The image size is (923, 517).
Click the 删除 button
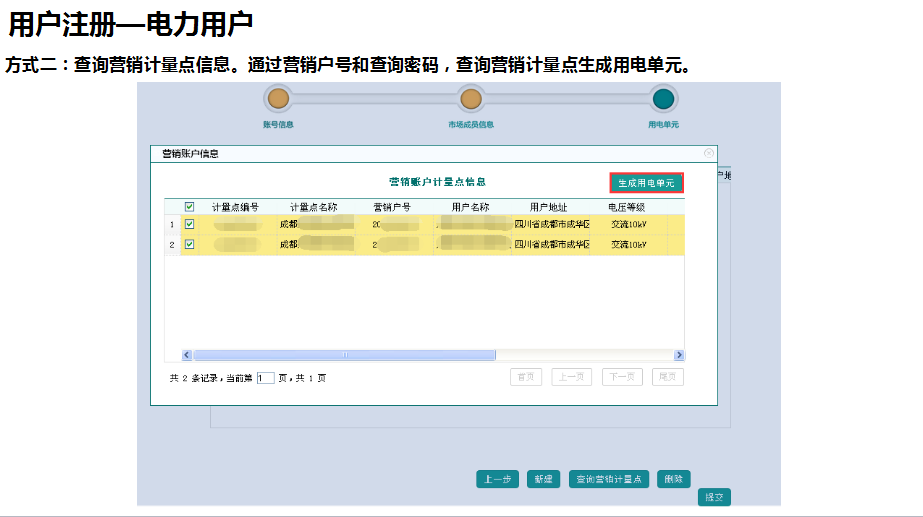(674, 479)
